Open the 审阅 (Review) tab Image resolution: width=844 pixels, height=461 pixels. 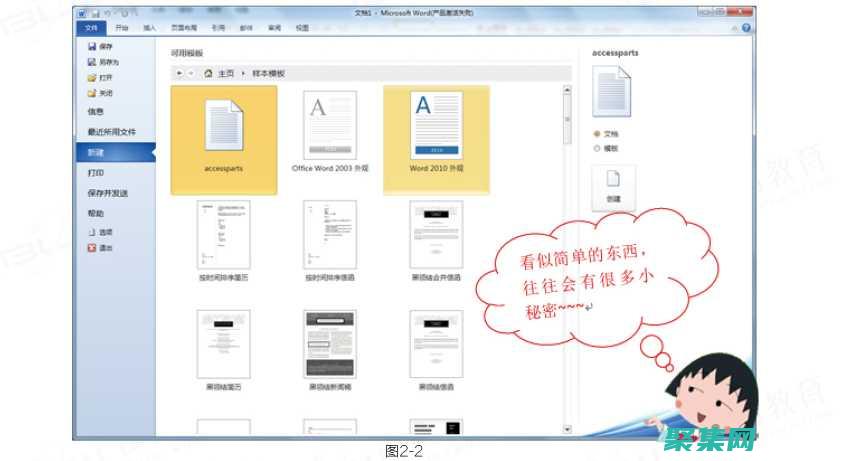275,27
